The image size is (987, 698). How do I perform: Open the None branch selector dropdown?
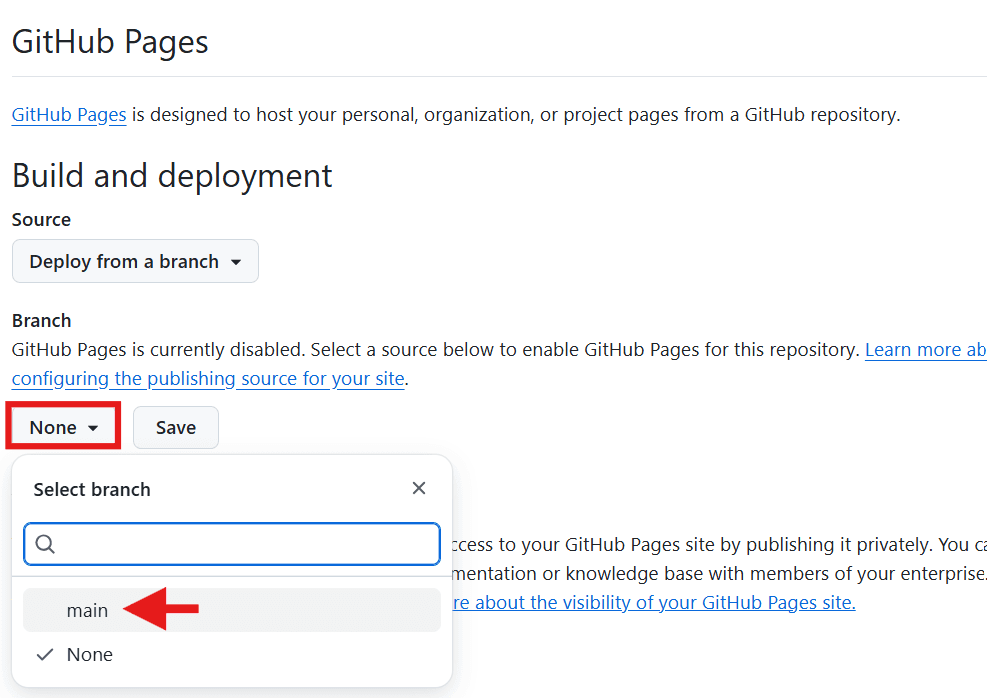(x=63, y=427)
